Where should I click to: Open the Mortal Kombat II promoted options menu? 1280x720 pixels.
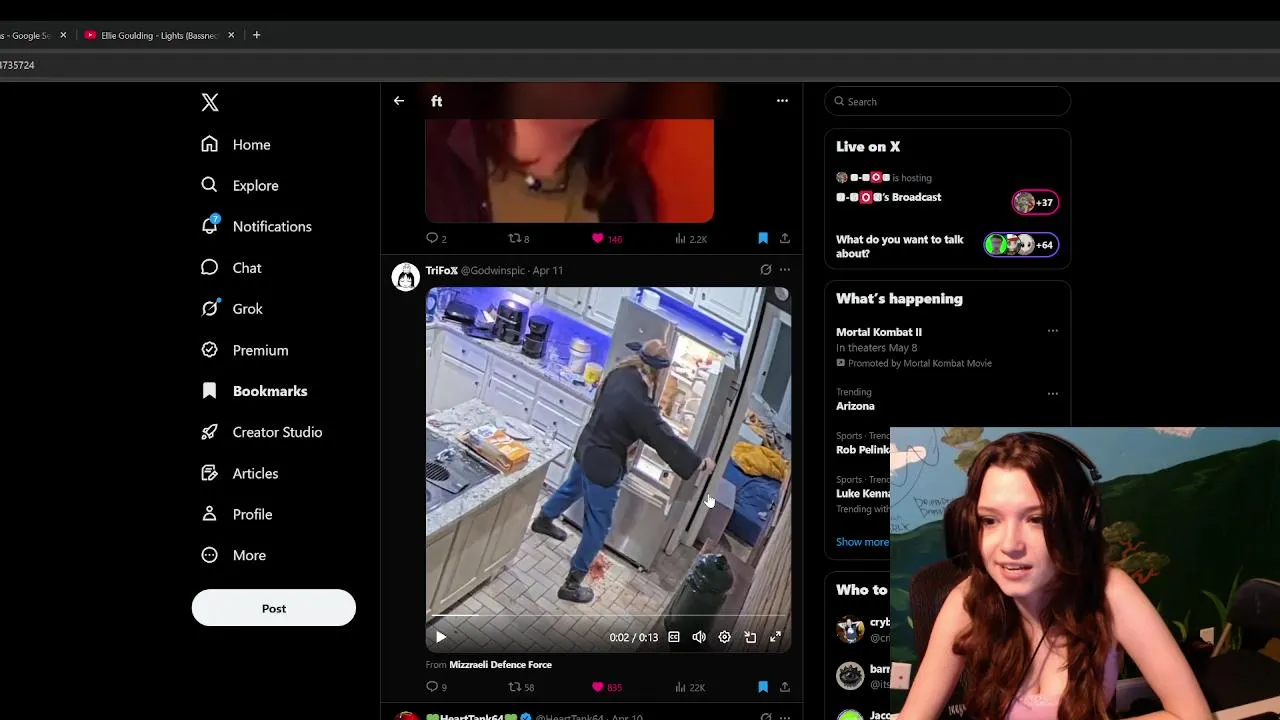click(1052, 331)
